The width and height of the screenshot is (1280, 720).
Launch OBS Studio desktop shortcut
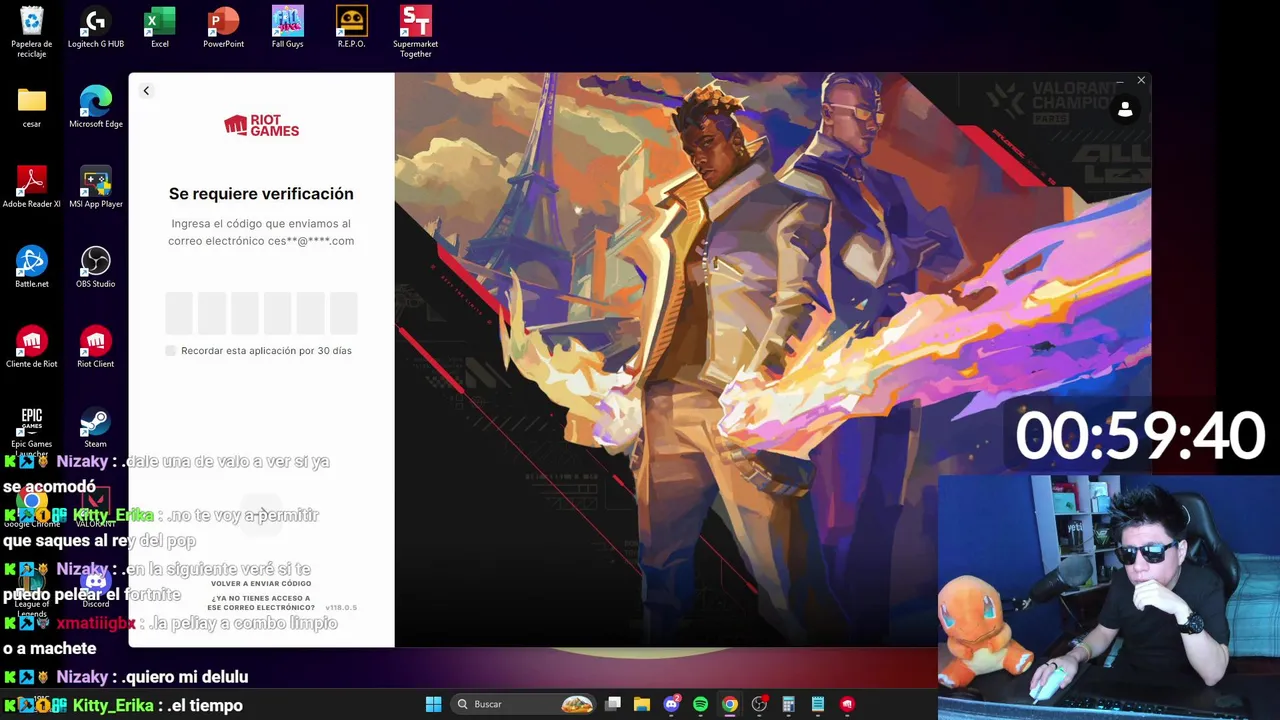(x=96, y=268)
